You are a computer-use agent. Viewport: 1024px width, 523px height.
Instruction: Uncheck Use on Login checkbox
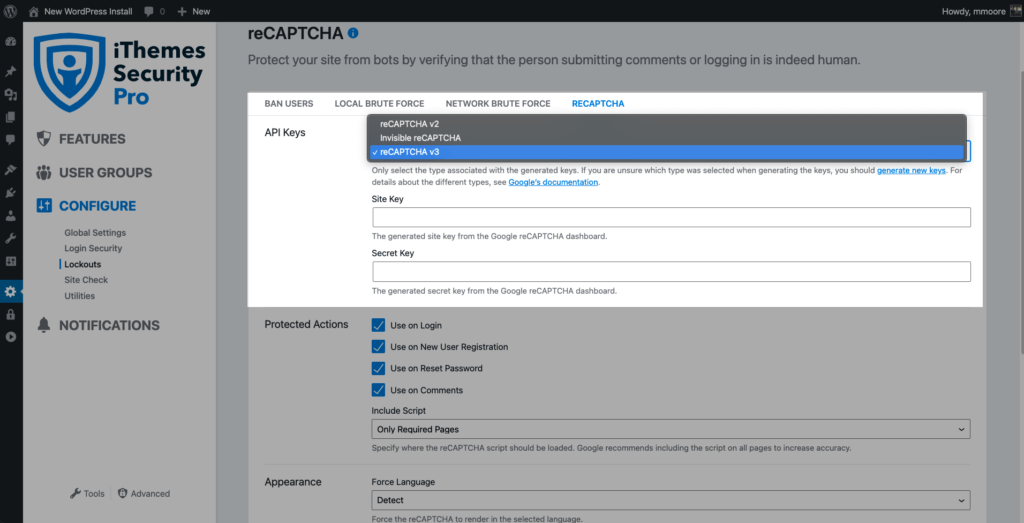378,325
